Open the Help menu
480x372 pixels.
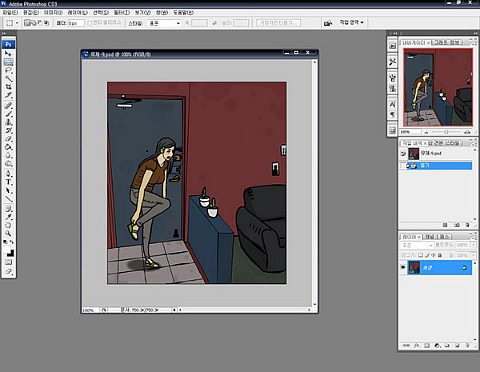click(183, 13)
